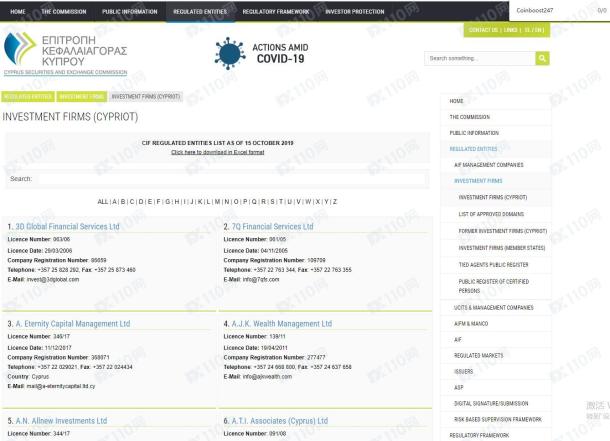This screenshot has height=441, width=610.
Task: Filter firms by letter C
Action: coord(131,201)
